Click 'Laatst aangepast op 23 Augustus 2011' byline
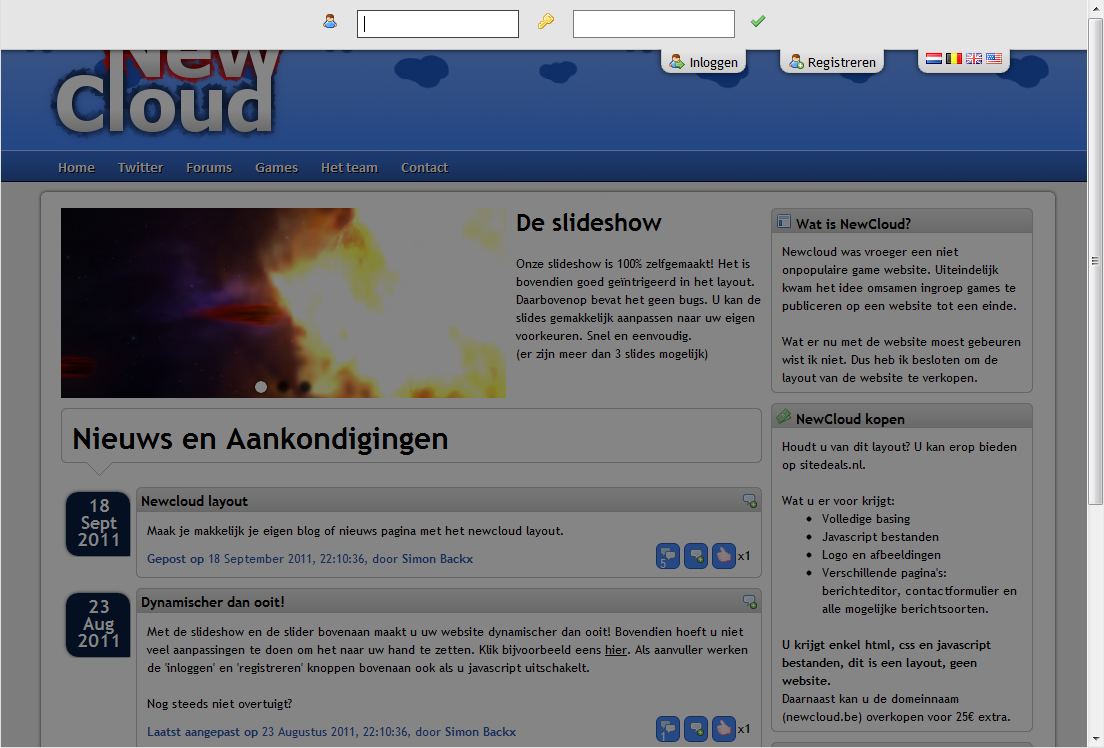 click(332, 732)
